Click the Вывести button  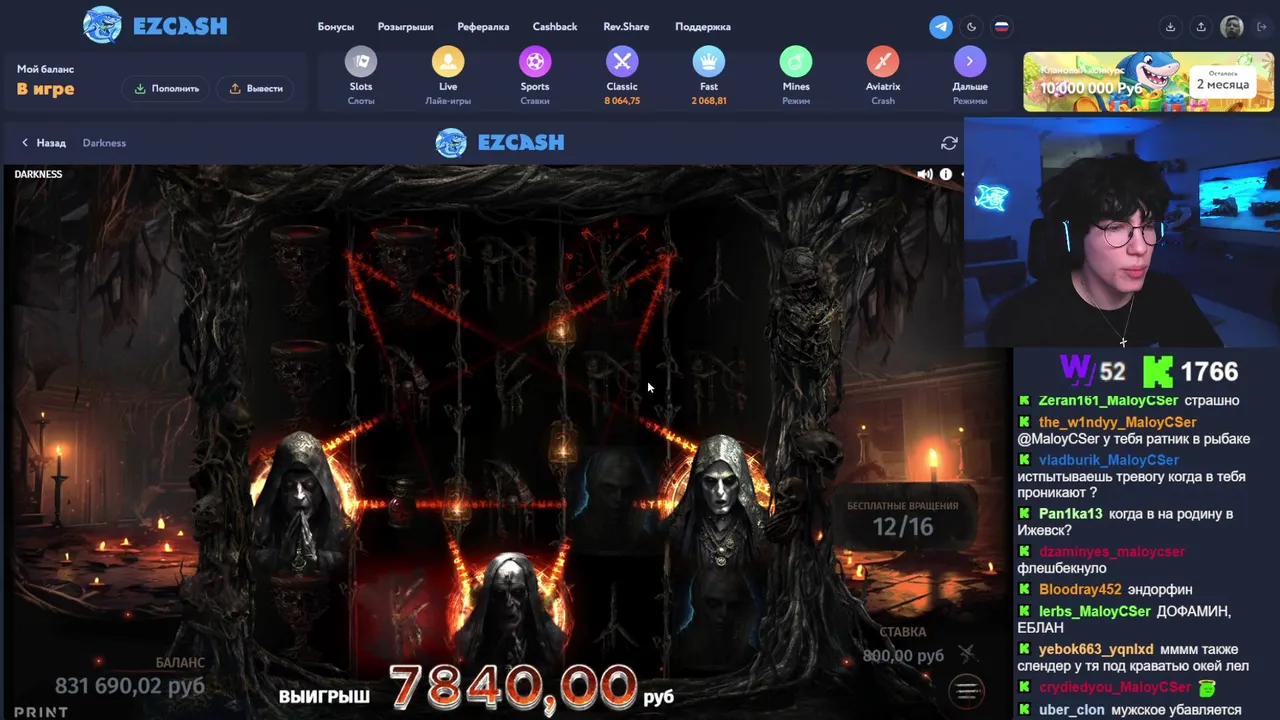coord(256,88)
